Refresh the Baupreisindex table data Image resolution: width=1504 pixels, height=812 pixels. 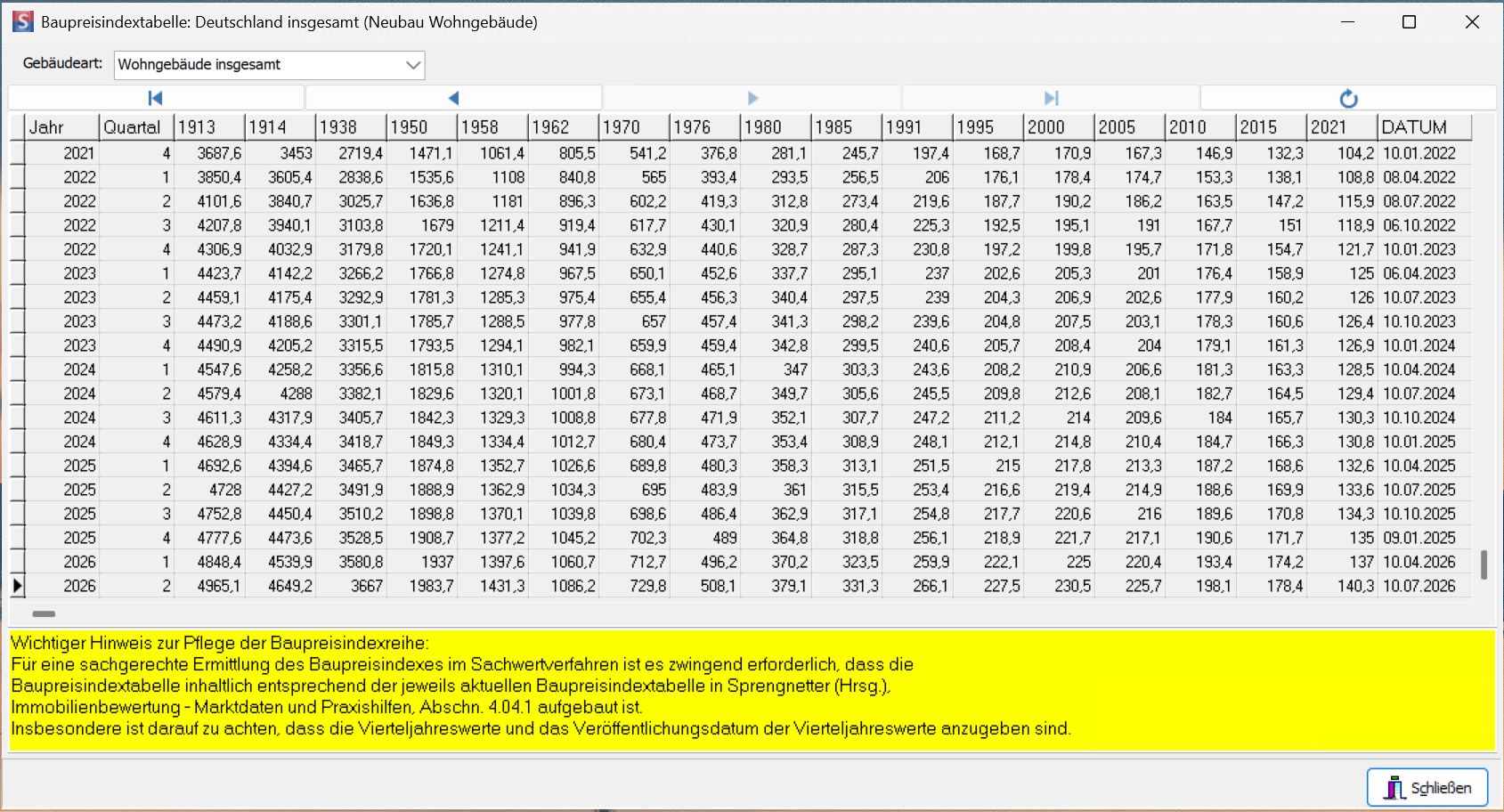[1348, 98]
